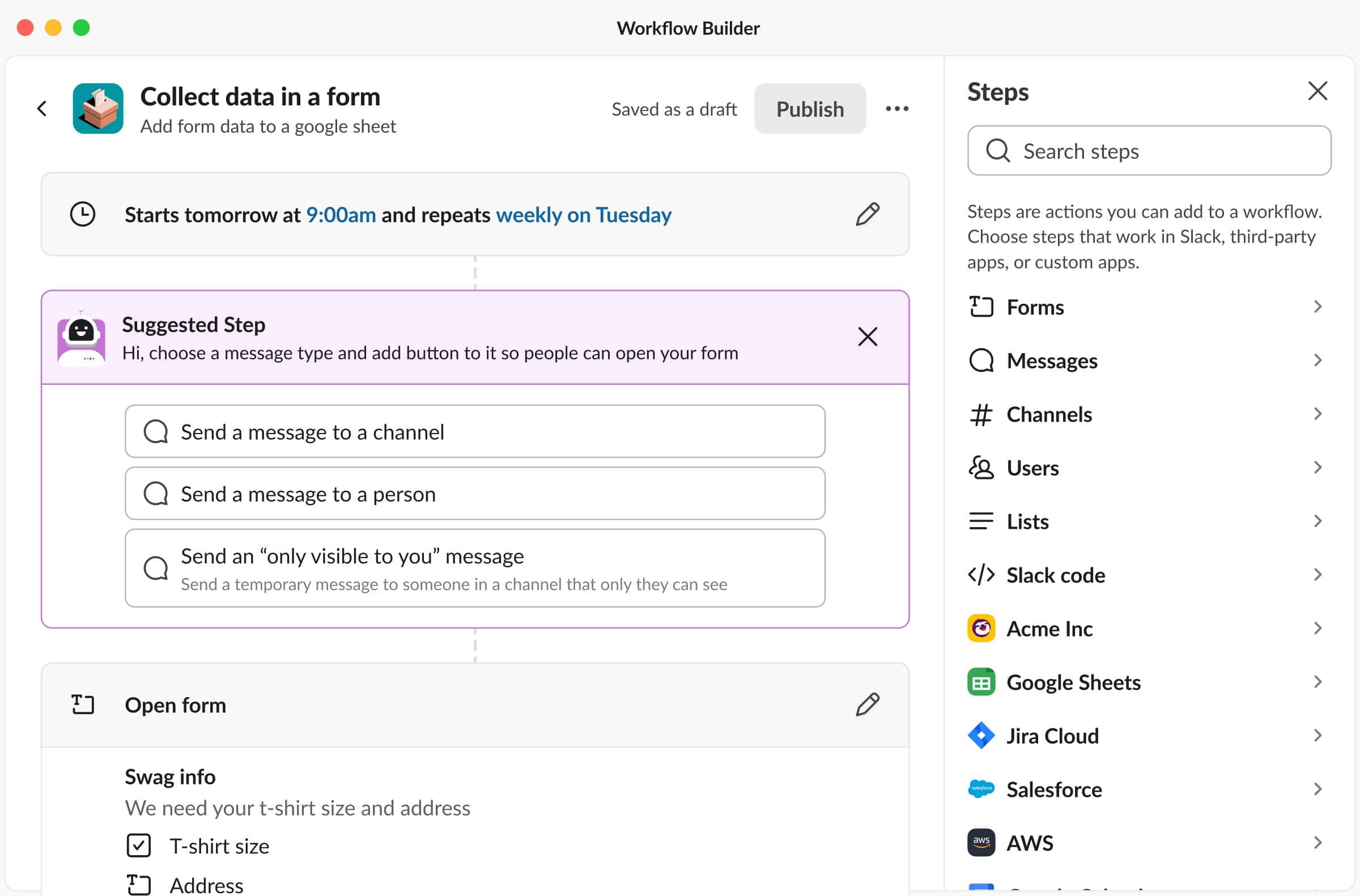
Task: Go back using the left arrow
Action: point(42,109)
